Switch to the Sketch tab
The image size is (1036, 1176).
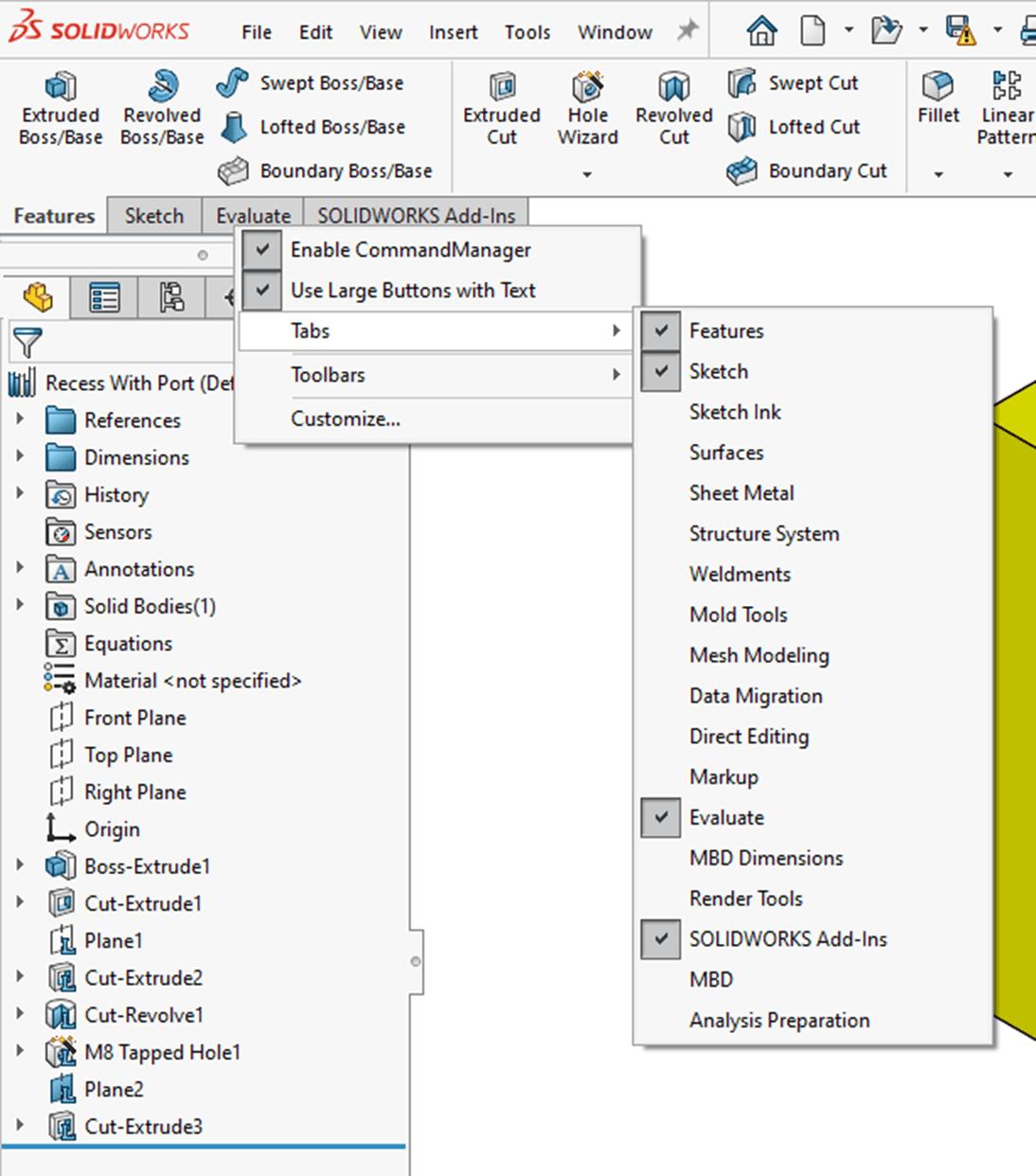153,215
